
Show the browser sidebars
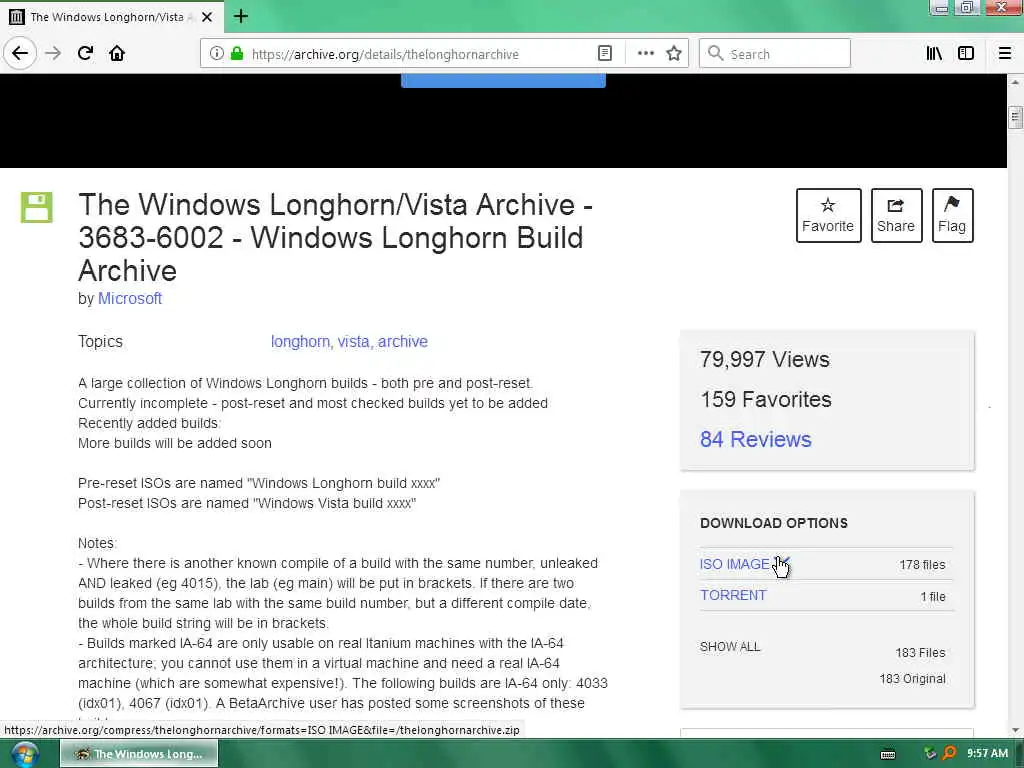click(x=966, y=54)
